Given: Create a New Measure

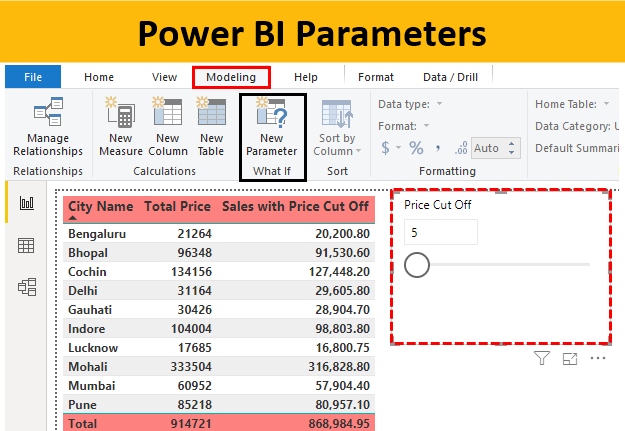Looking at the screenshot, I should tap(121, 127).
